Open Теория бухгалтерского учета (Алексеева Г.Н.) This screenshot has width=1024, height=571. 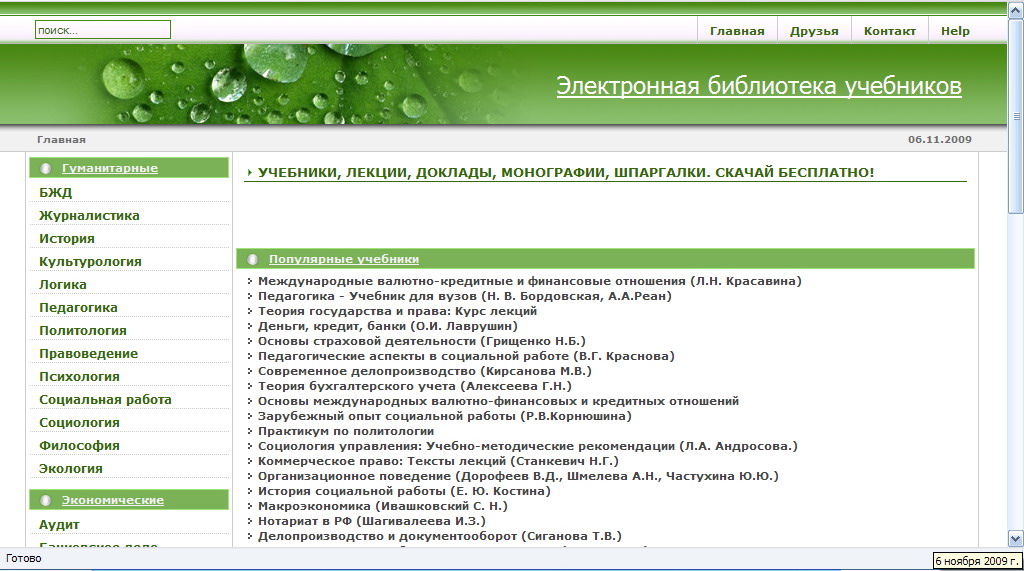click(415, 386)
